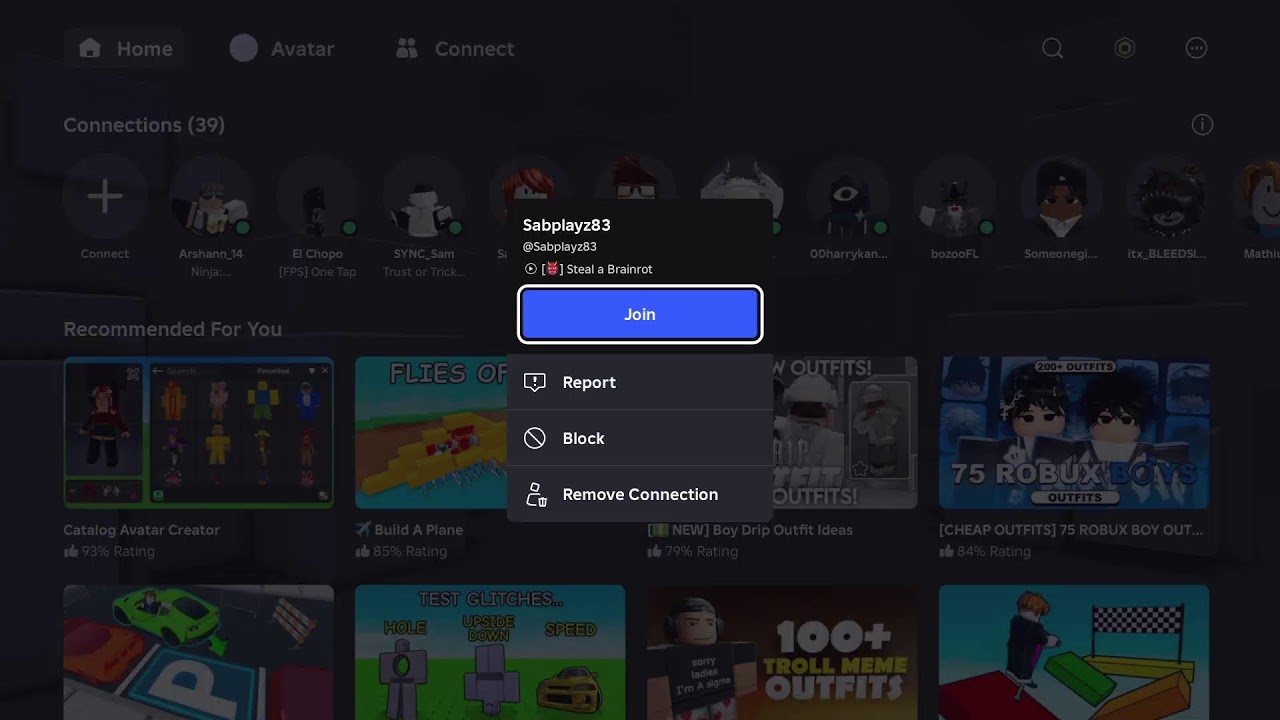Select the Home tab
This screenshot has width=1280, height=720.
(x=125, y=48)
